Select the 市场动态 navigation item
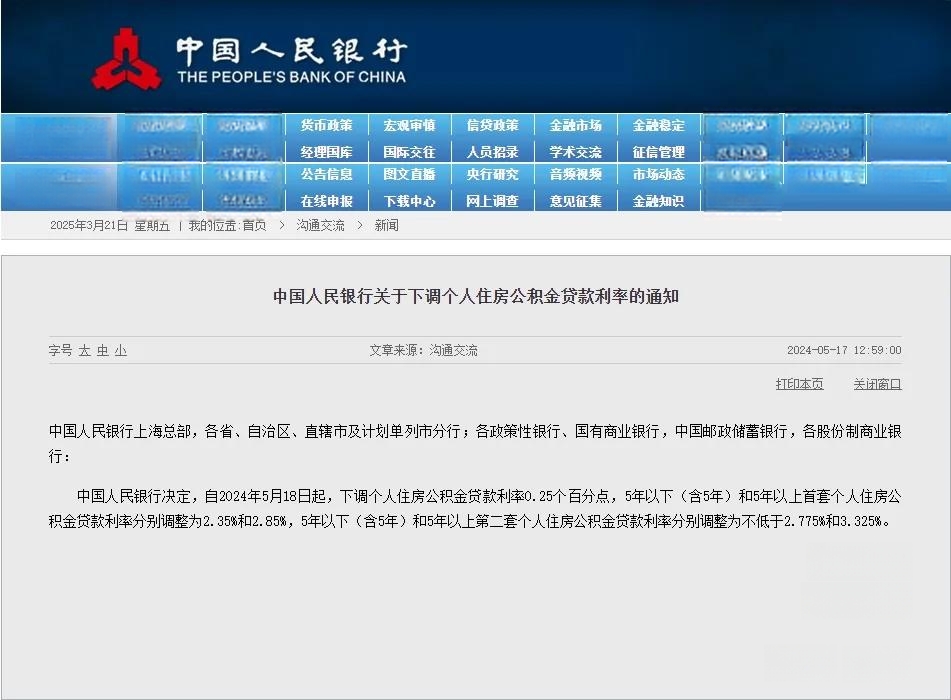The height and width of the screenshot is (700, 951). point(659,174)
